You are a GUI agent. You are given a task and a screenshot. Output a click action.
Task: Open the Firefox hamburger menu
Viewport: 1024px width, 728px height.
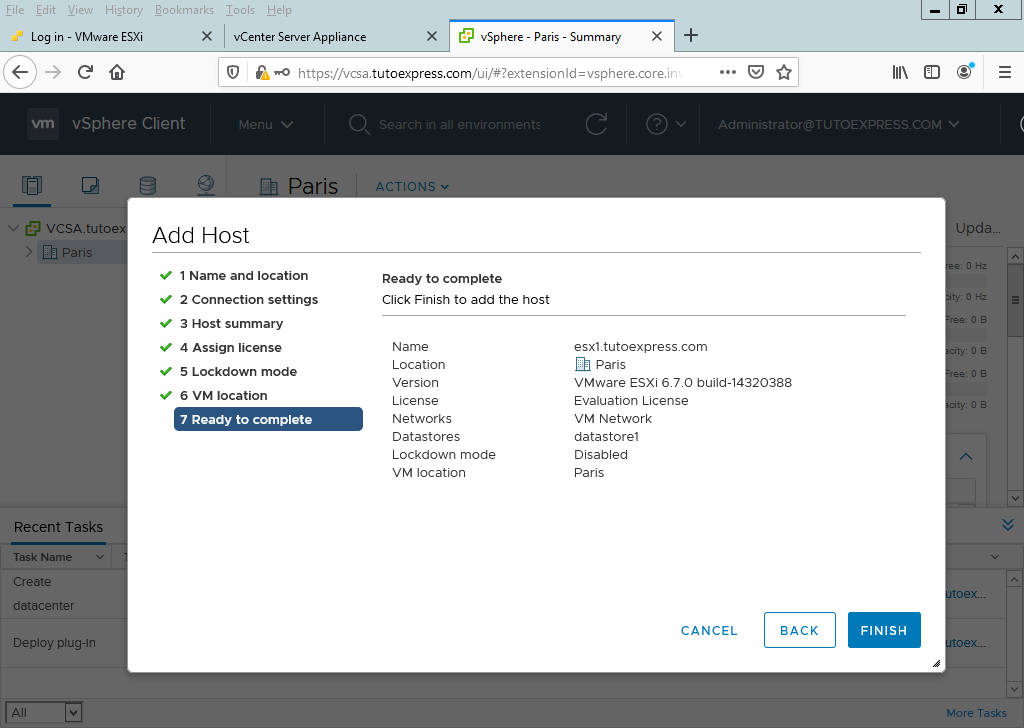[x=1005, y=72]
